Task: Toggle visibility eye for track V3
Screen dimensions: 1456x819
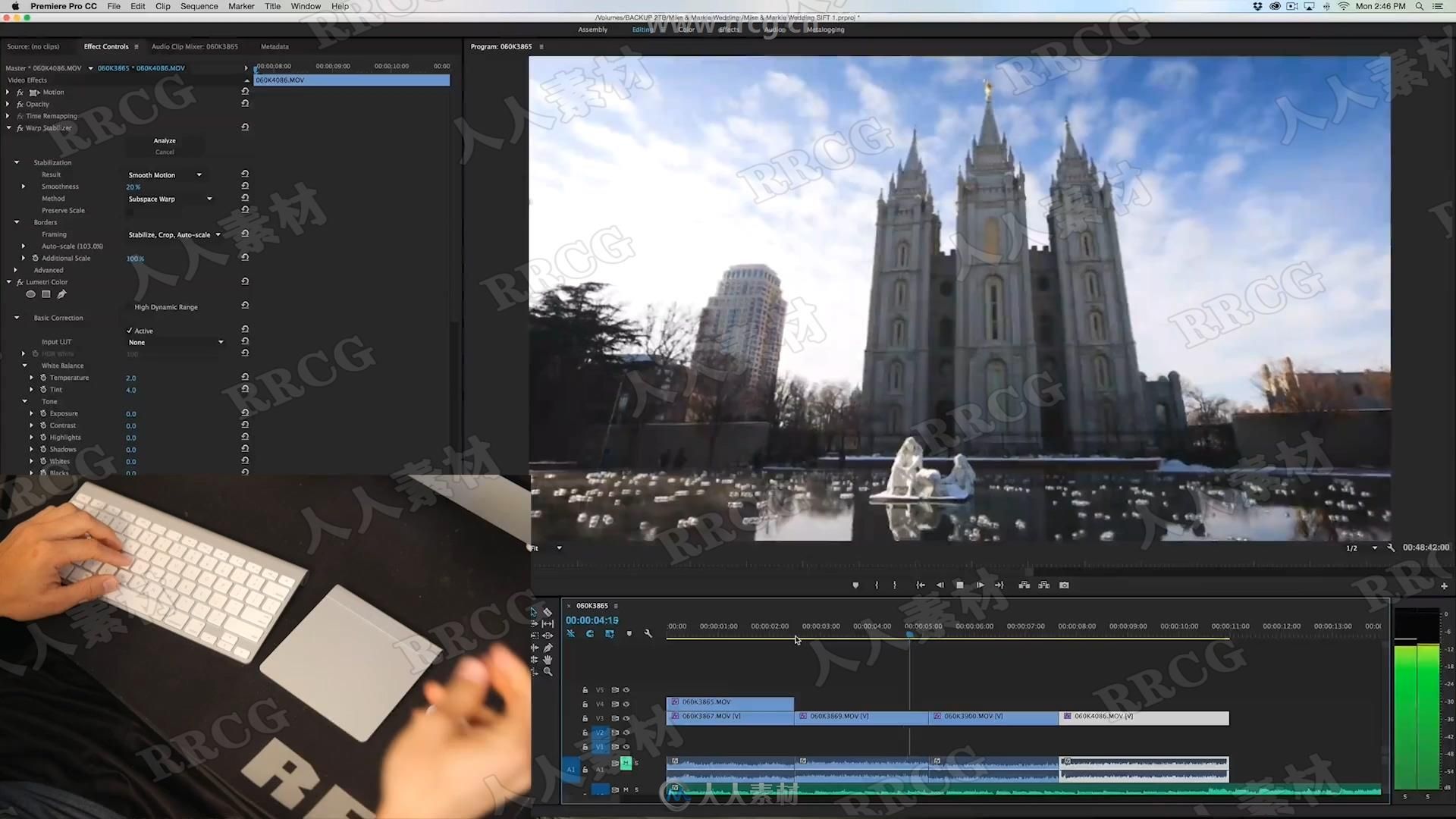Action: tap(626, 718)
